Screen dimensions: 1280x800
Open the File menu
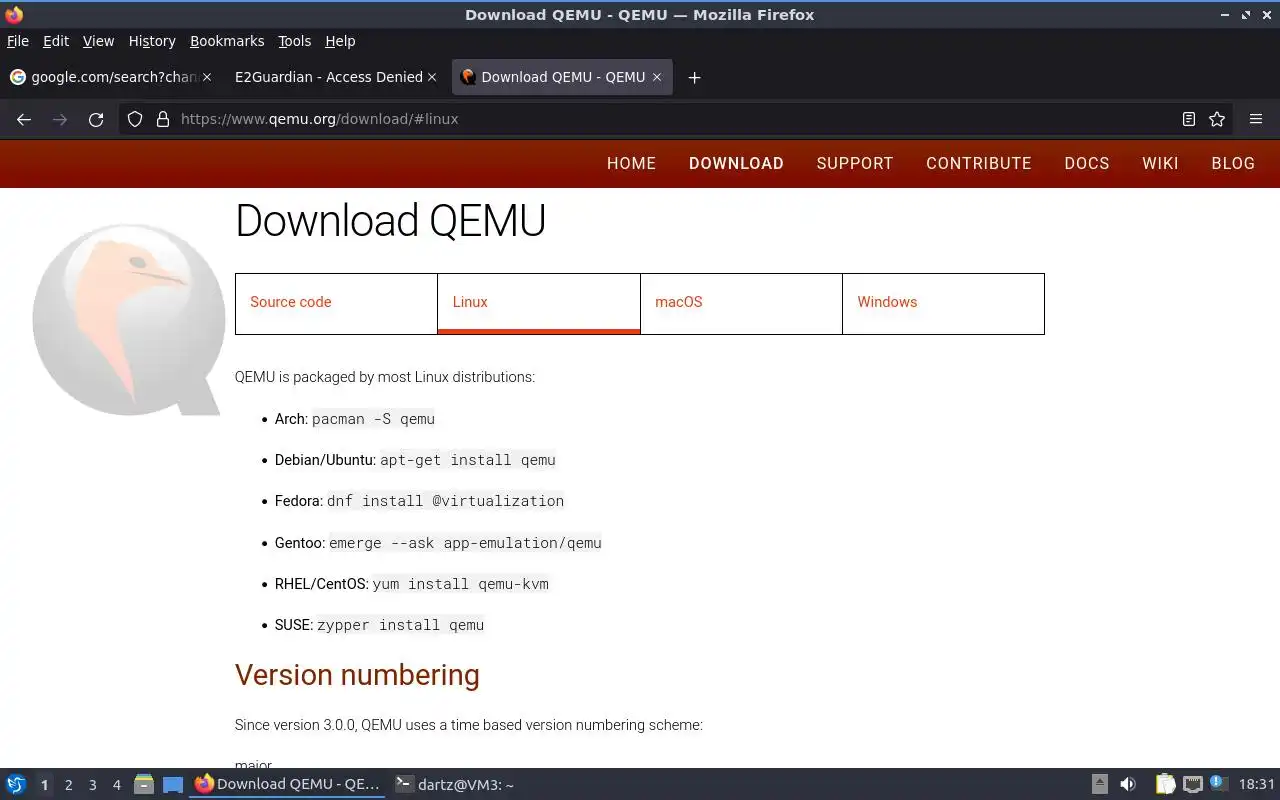coord(18,41)
